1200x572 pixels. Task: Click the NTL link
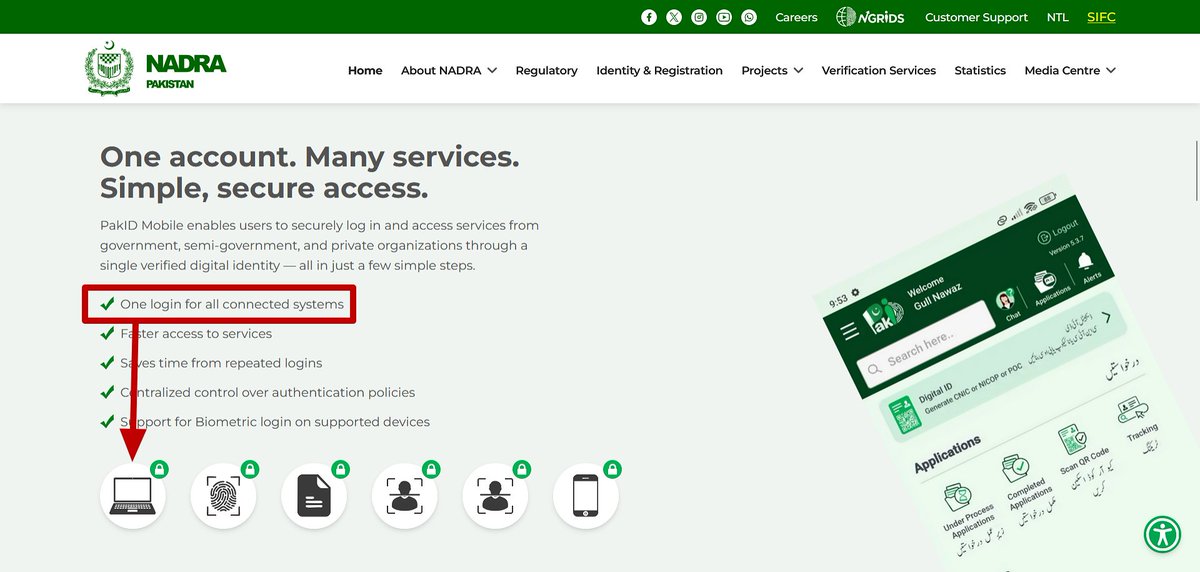tap(1058, 17)
